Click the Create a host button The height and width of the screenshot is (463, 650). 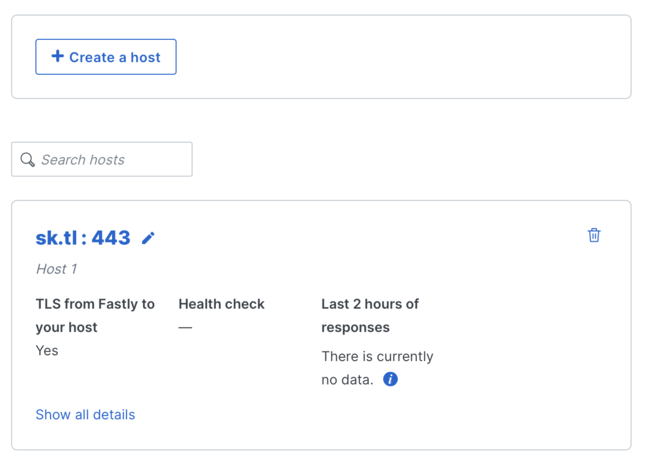pos(106,57)
